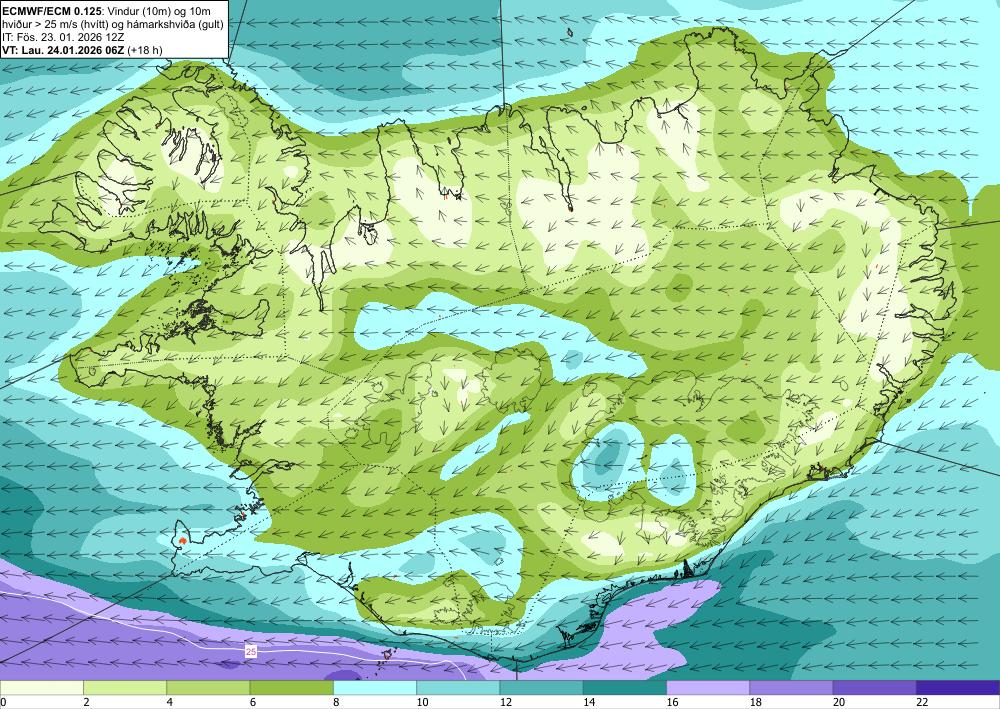Select the olive green 6–8 legend swatch
This screenshot has height=709, width=1000.
pos(291,688)
